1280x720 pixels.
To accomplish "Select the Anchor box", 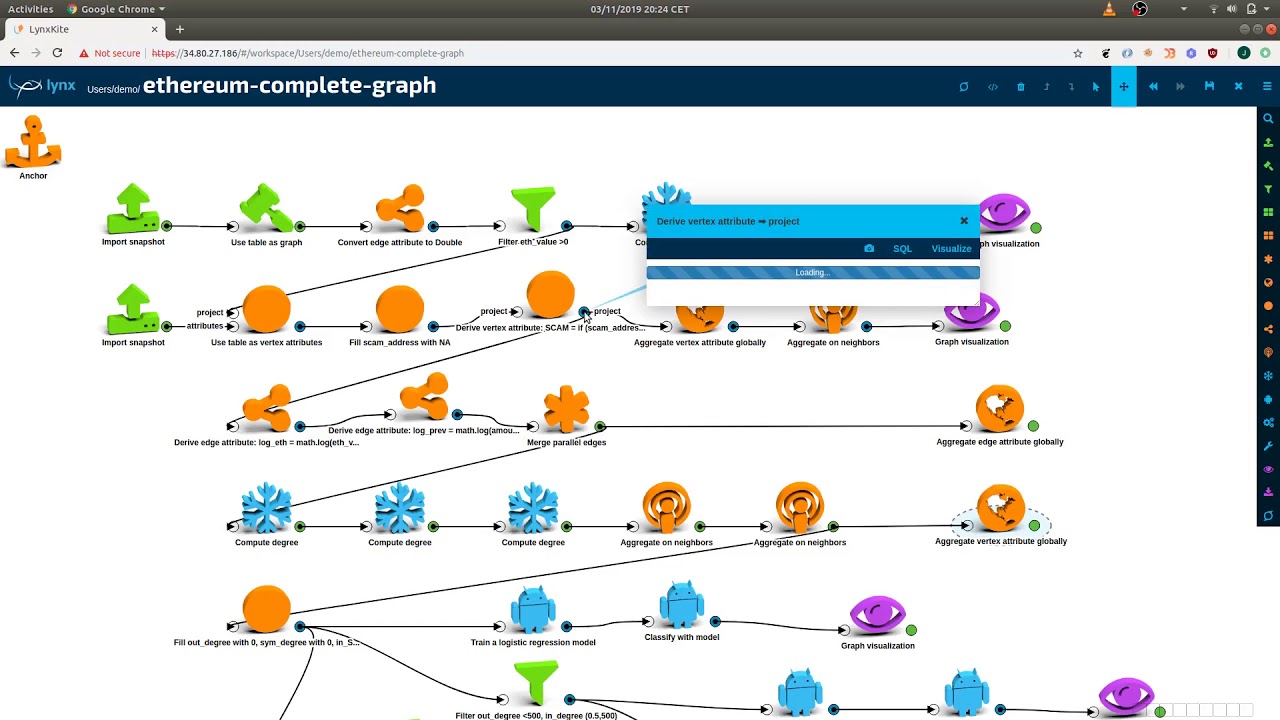I will [33, 141].
